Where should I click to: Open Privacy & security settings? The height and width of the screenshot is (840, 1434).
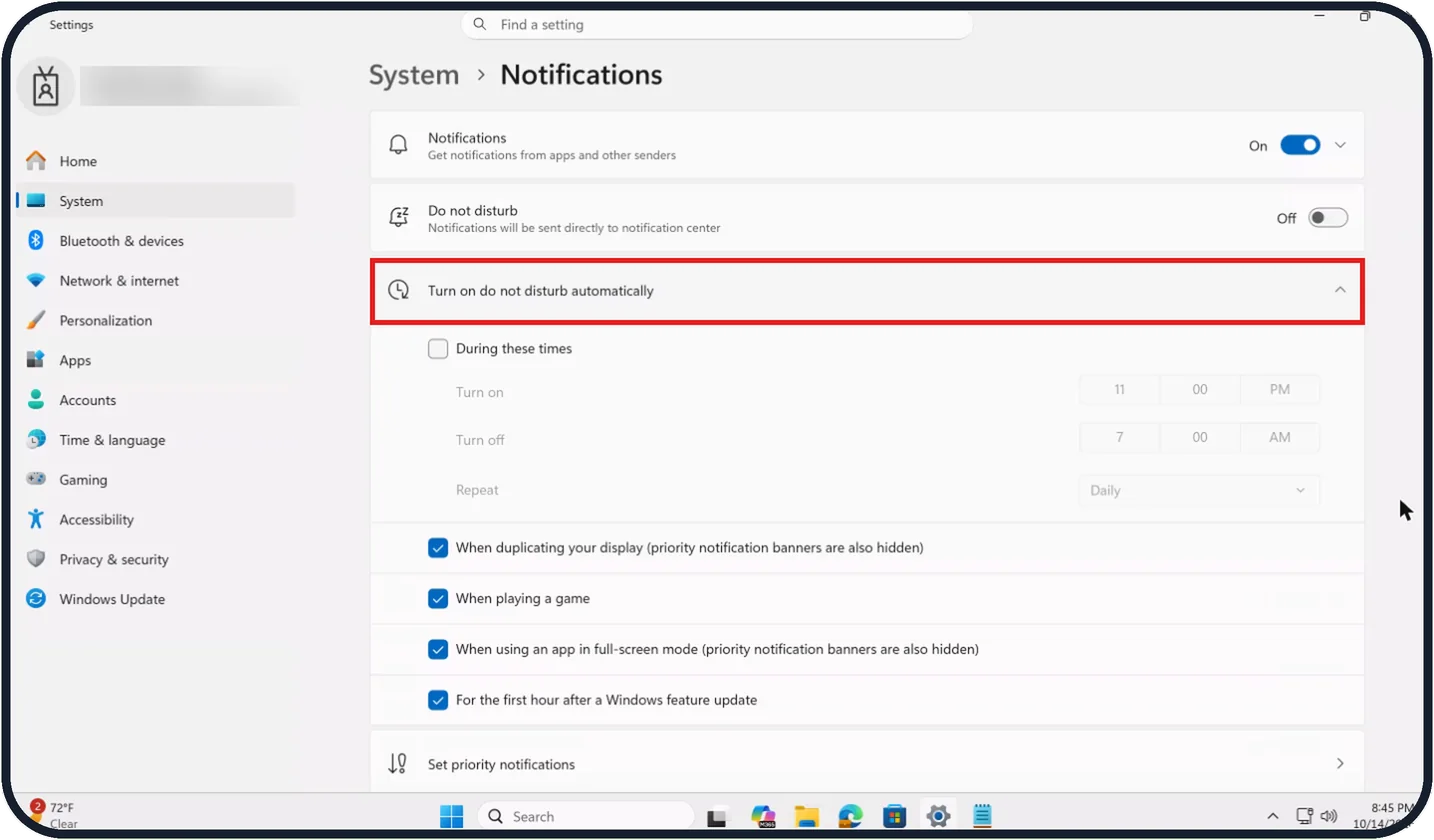pos(155,560)
